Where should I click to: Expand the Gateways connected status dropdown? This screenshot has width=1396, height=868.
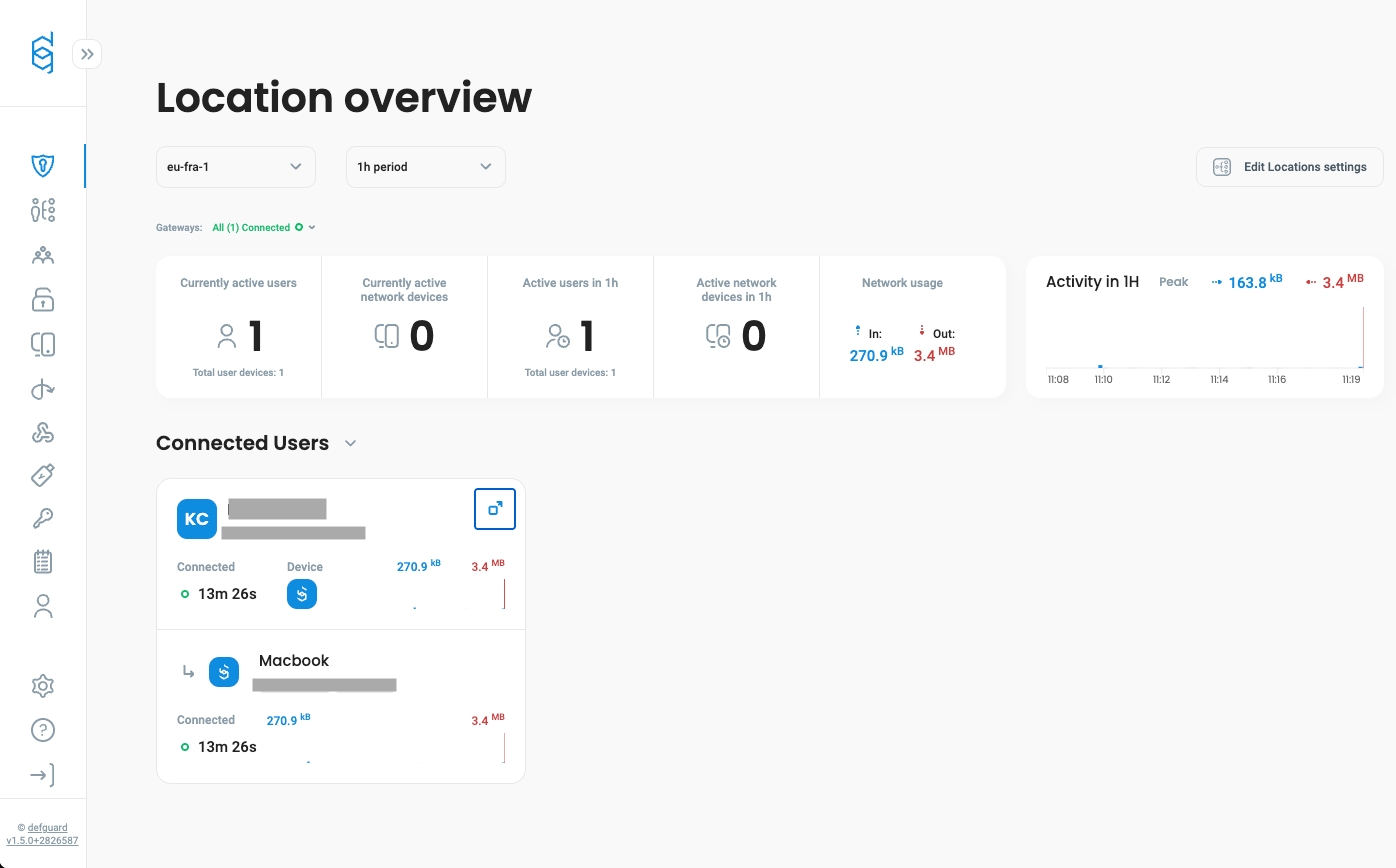coord(264,228)
